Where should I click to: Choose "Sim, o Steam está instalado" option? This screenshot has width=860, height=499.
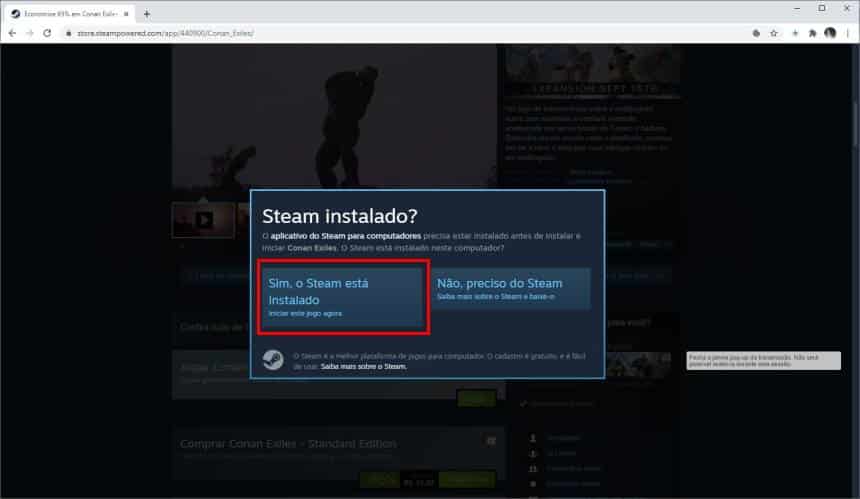tap(343, 298)
